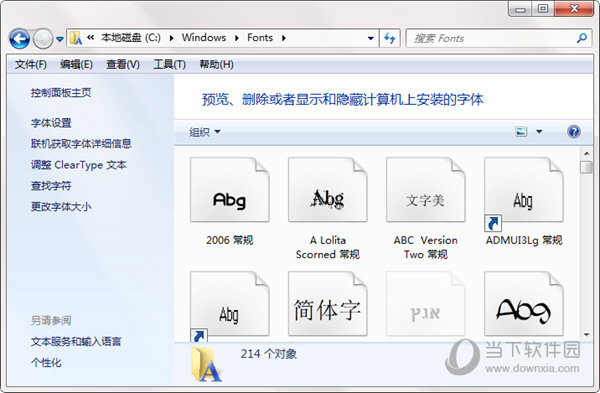The image size is (600, 393).
Task: Click the ABC Version Two 常规 label
Action: pos(426,247)
